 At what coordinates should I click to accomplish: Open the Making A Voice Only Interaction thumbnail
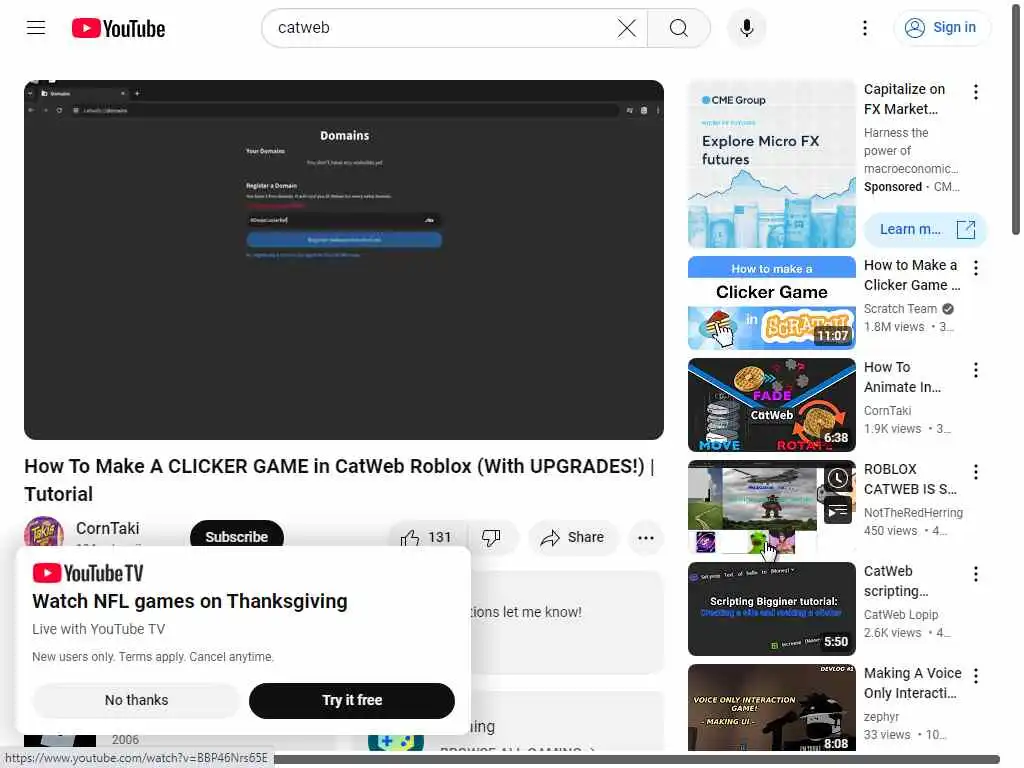(771, 707)
